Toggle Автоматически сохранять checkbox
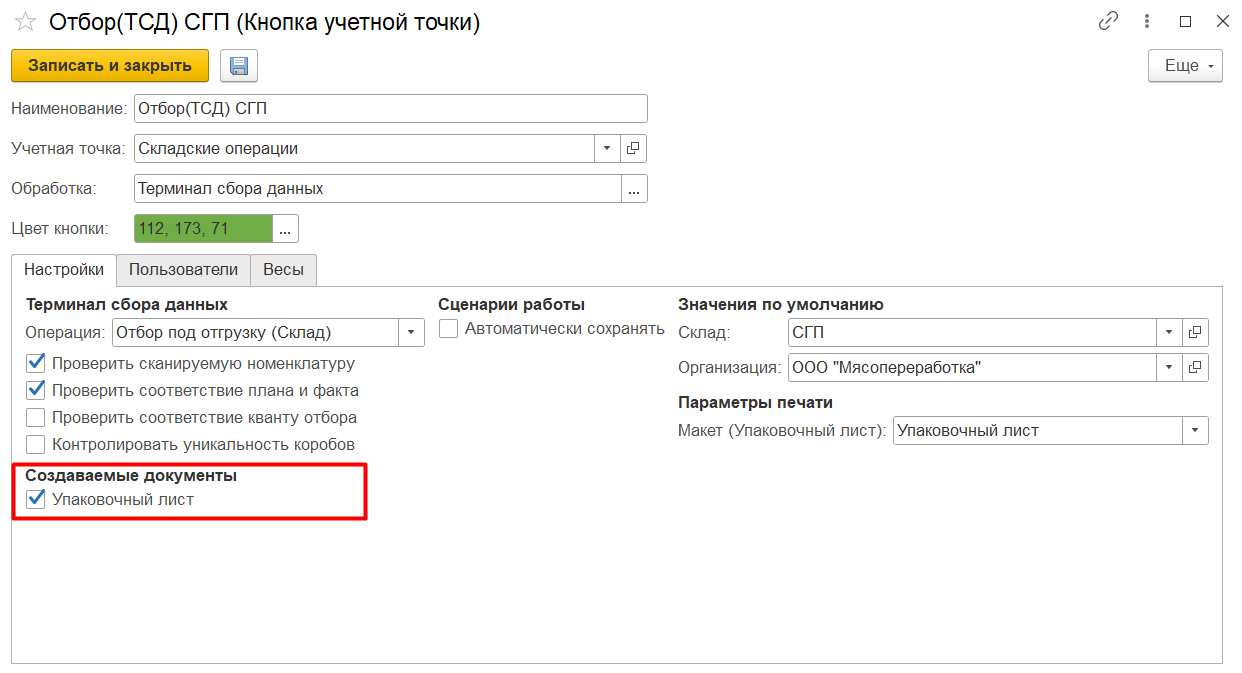This screenshot has width=1242, height=673. pyautogui.click(x=448, y=329)
